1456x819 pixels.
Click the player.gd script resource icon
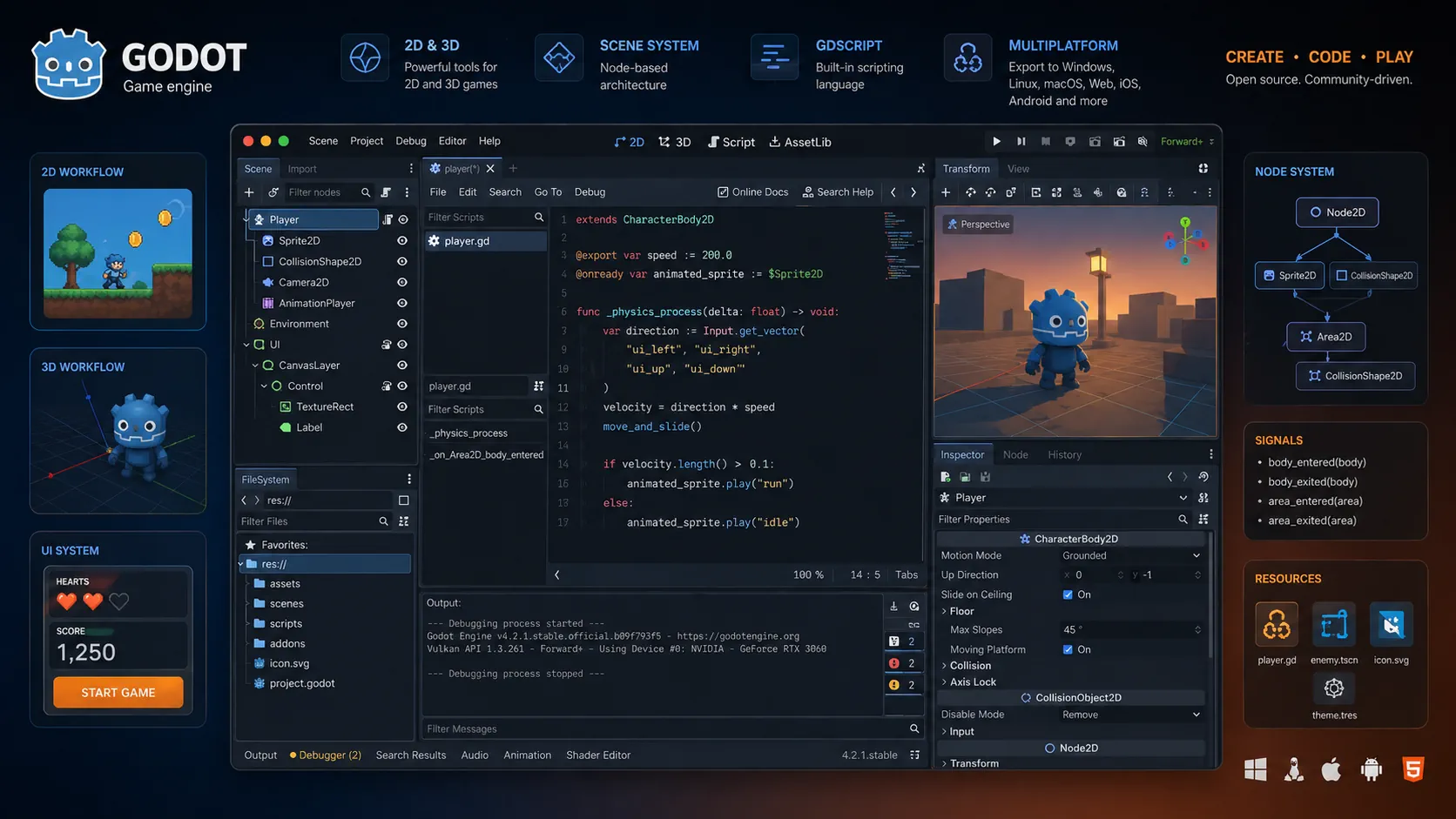1277,623
